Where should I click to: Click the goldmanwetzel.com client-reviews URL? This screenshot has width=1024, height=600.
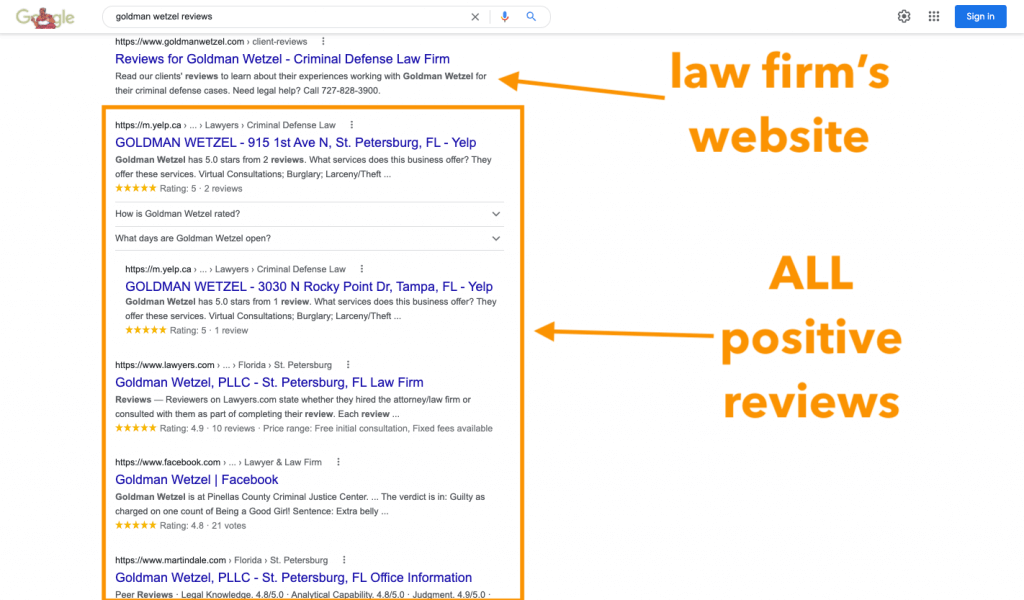pyautogui.click(x=211, y=41)
